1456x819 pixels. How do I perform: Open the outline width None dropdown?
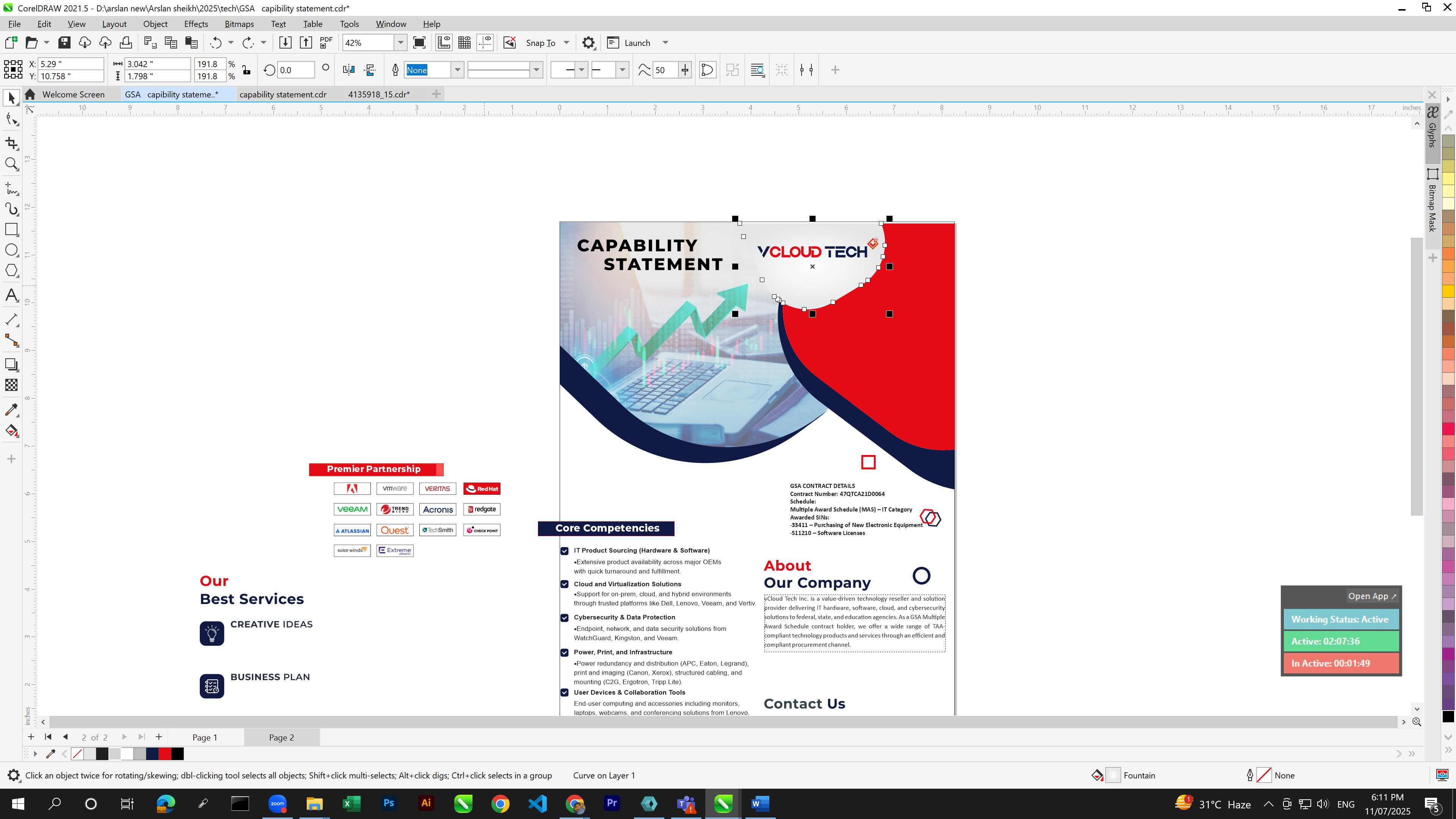point(457,70)
